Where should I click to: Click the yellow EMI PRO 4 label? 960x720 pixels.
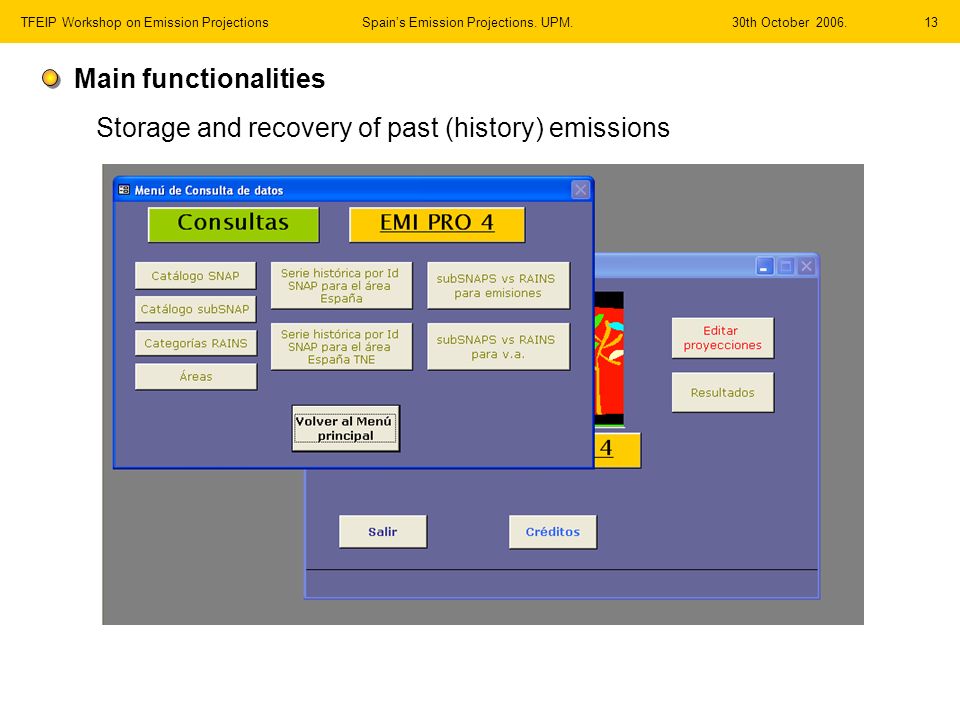tap(437, 224)
